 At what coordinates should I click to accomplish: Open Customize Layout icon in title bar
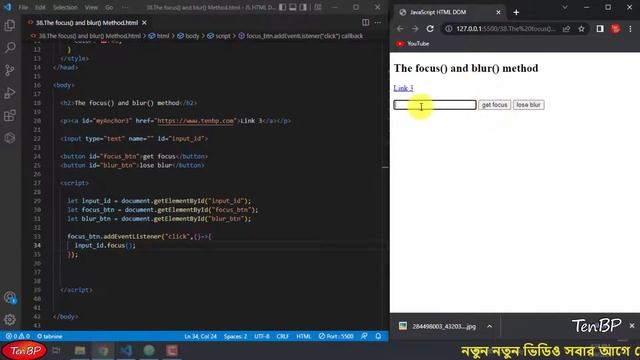point(318,7)
